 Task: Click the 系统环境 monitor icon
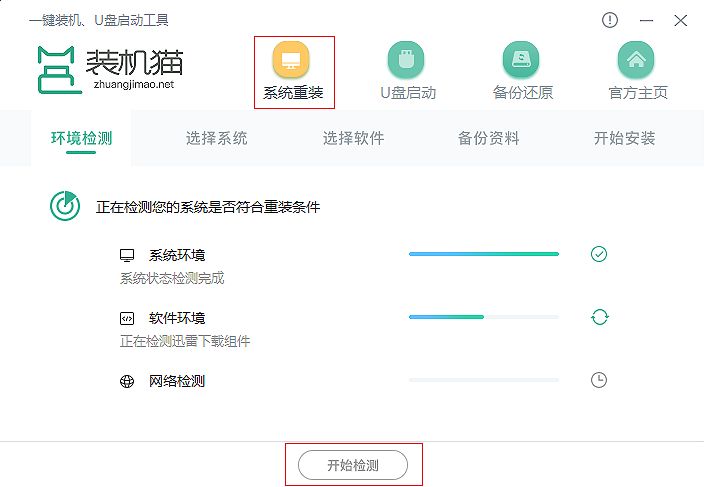127,255
